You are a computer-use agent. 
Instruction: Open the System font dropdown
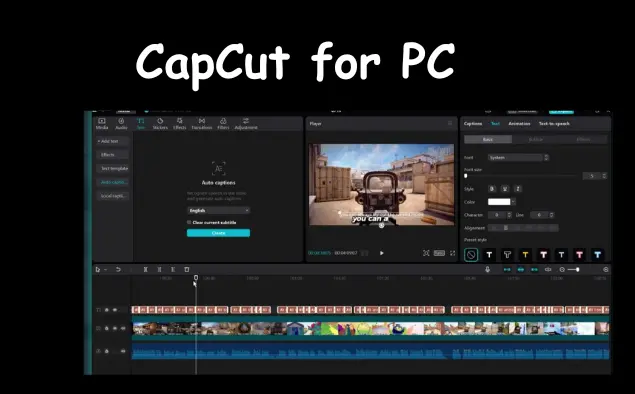pos(516,158)
